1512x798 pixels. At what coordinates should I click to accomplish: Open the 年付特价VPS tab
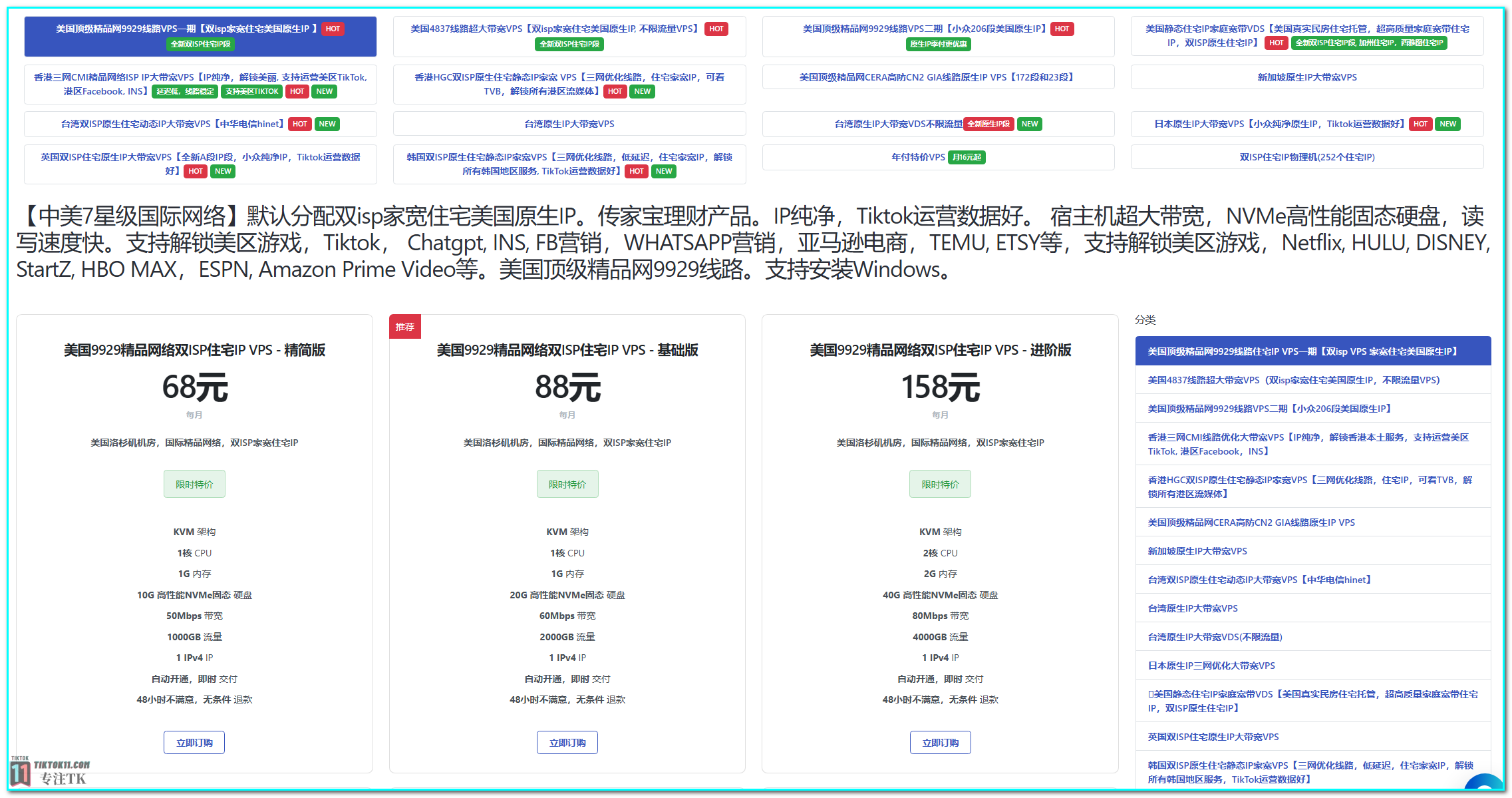click(x=938, y=157)
